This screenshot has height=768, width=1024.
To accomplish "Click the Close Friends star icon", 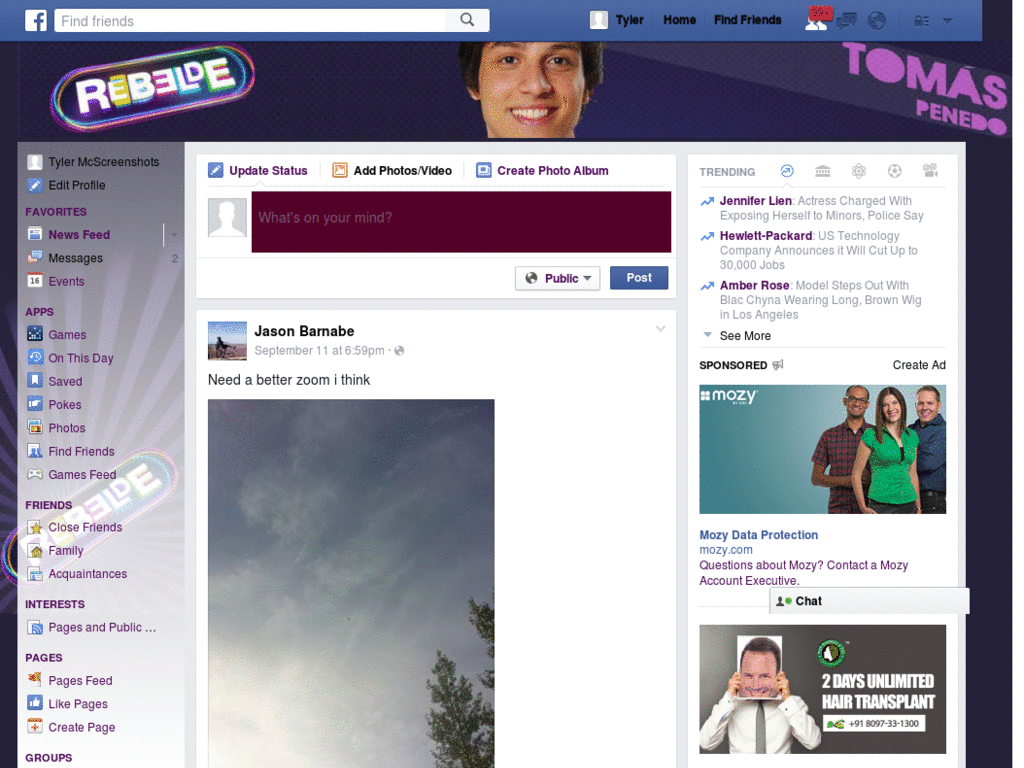I will pyautogui.click(x=35, y=526).
